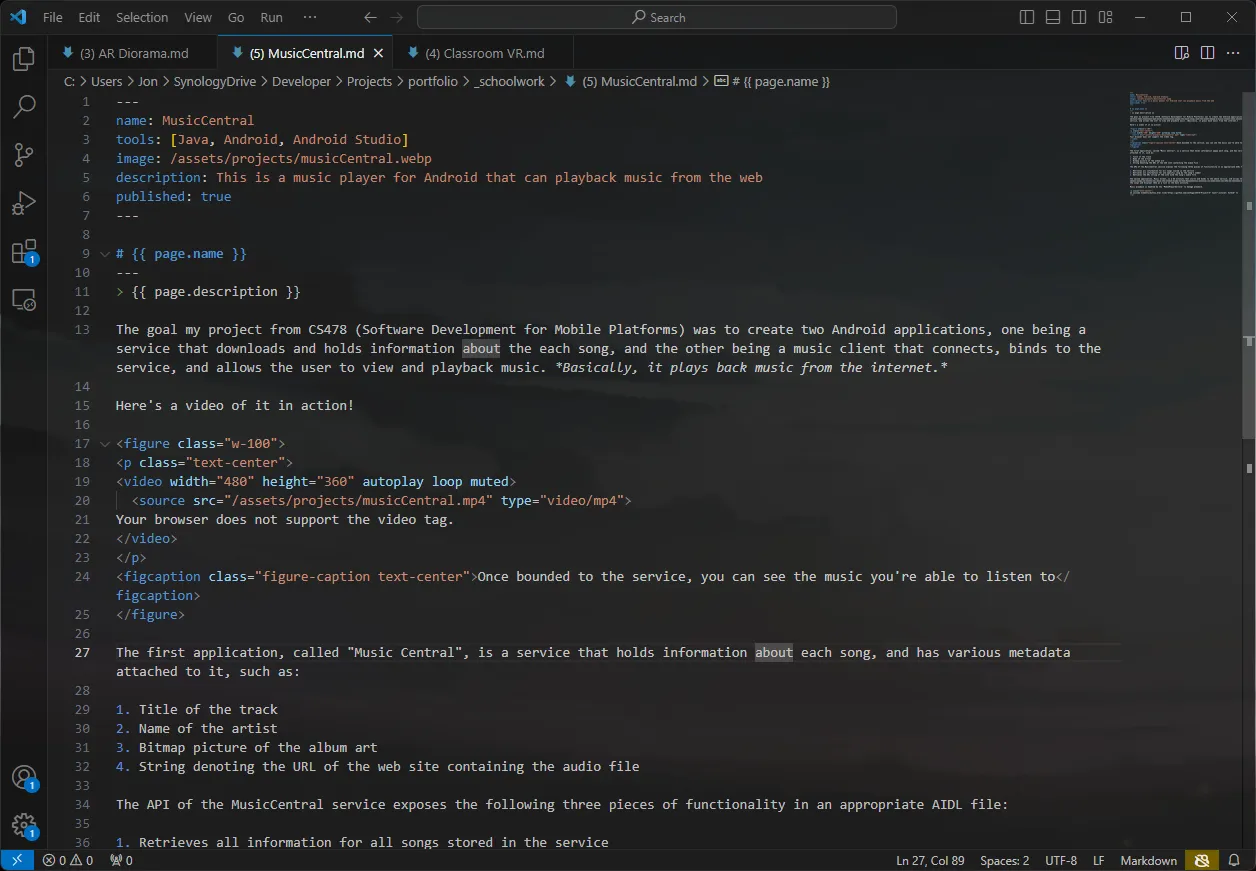Open Markdown preview to the side

[x=1182, y=53]
